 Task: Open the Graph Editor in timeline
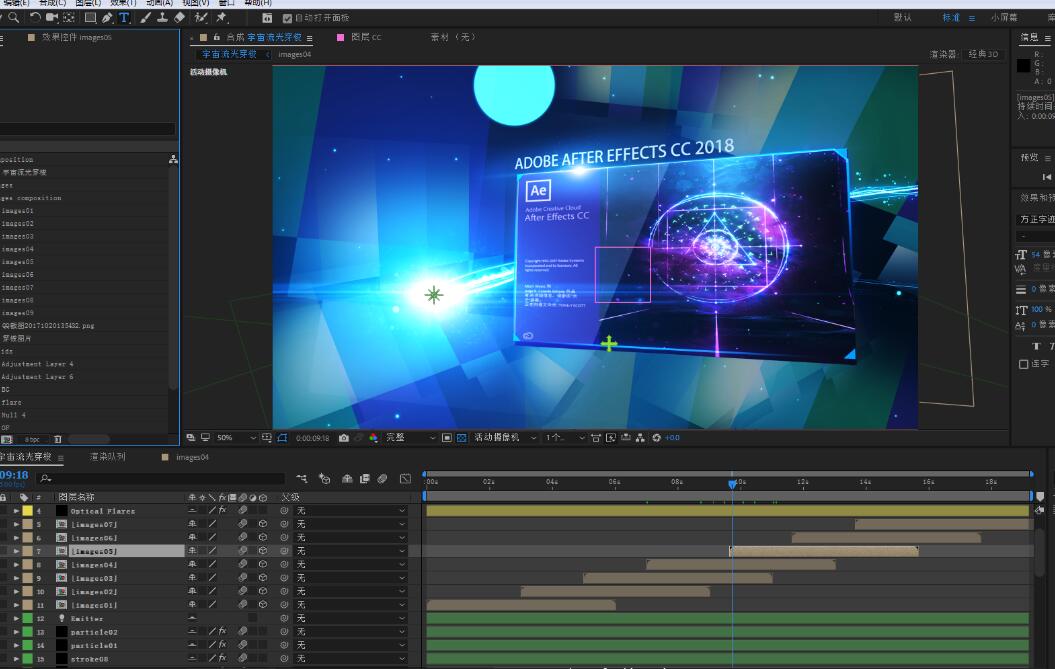point(405,479)
